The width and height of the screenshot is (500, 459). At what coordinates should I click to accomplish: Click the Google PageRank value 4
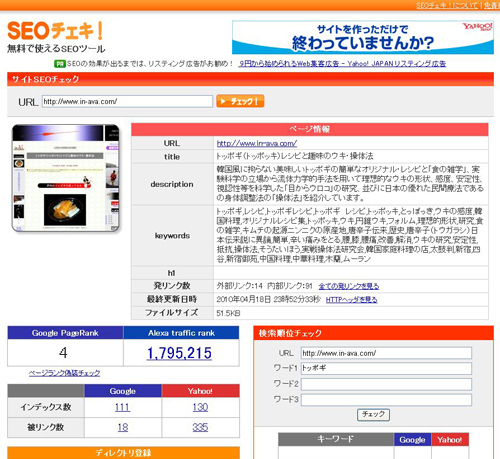(63, 353)
